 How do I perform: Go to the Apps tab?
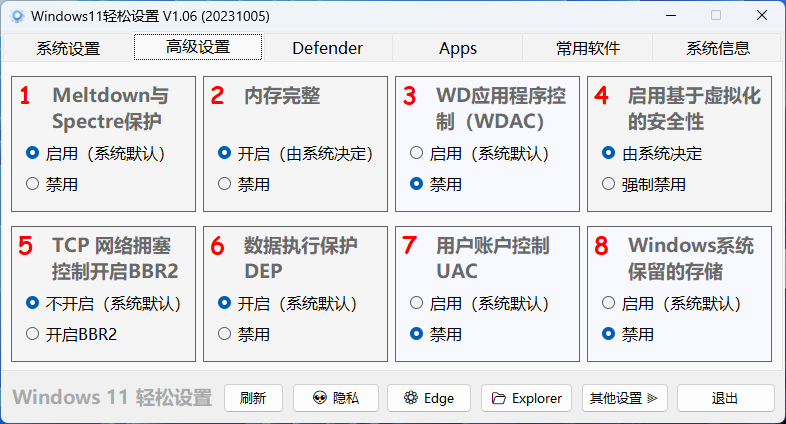458,48
